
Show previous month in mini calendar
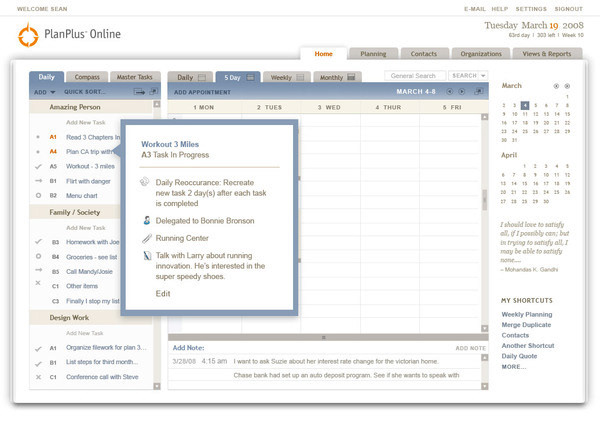coord(556,86)
